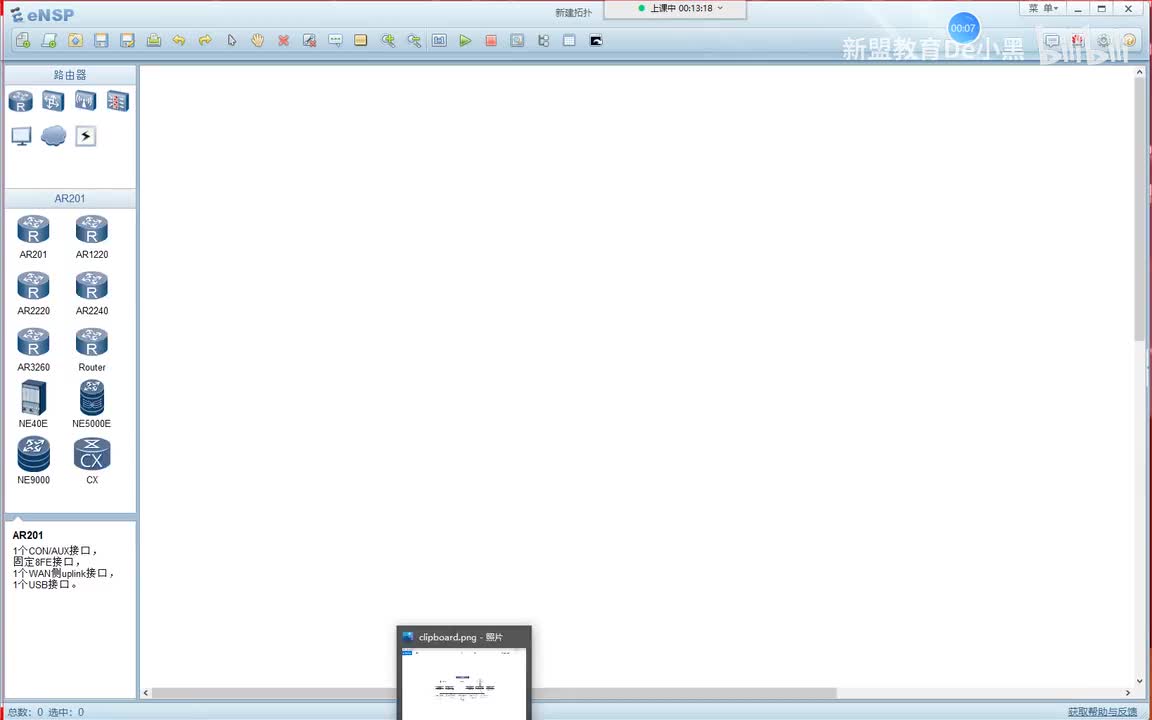Save the current topology
This screenshot has height=720, width=1152.
coord(101,40)
